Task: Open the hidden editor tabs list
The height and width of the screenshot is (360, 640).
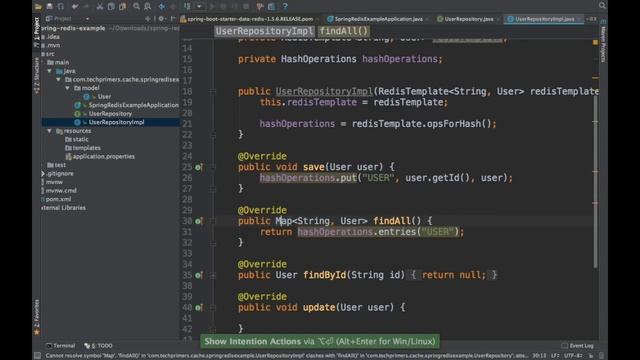Action: point(591,19)
